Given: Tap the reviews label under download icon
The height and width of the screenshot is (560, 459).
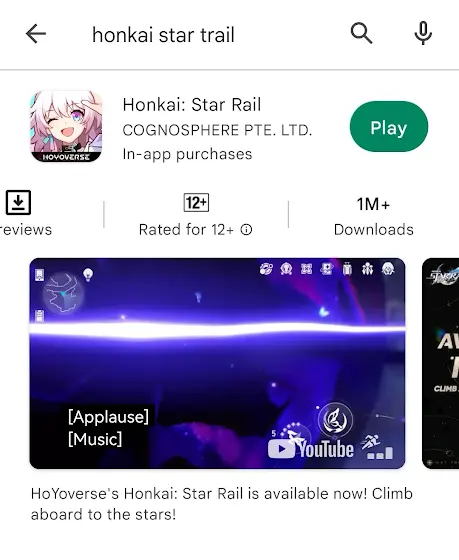Looking at the screenshot, I should [26, 230].
